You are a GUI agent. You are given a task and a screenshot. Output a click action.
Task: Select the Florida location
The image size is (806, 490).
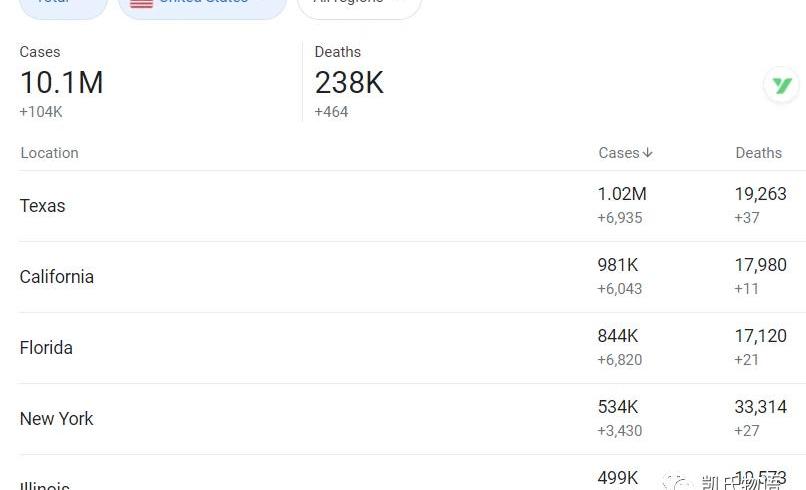point(46,348)
